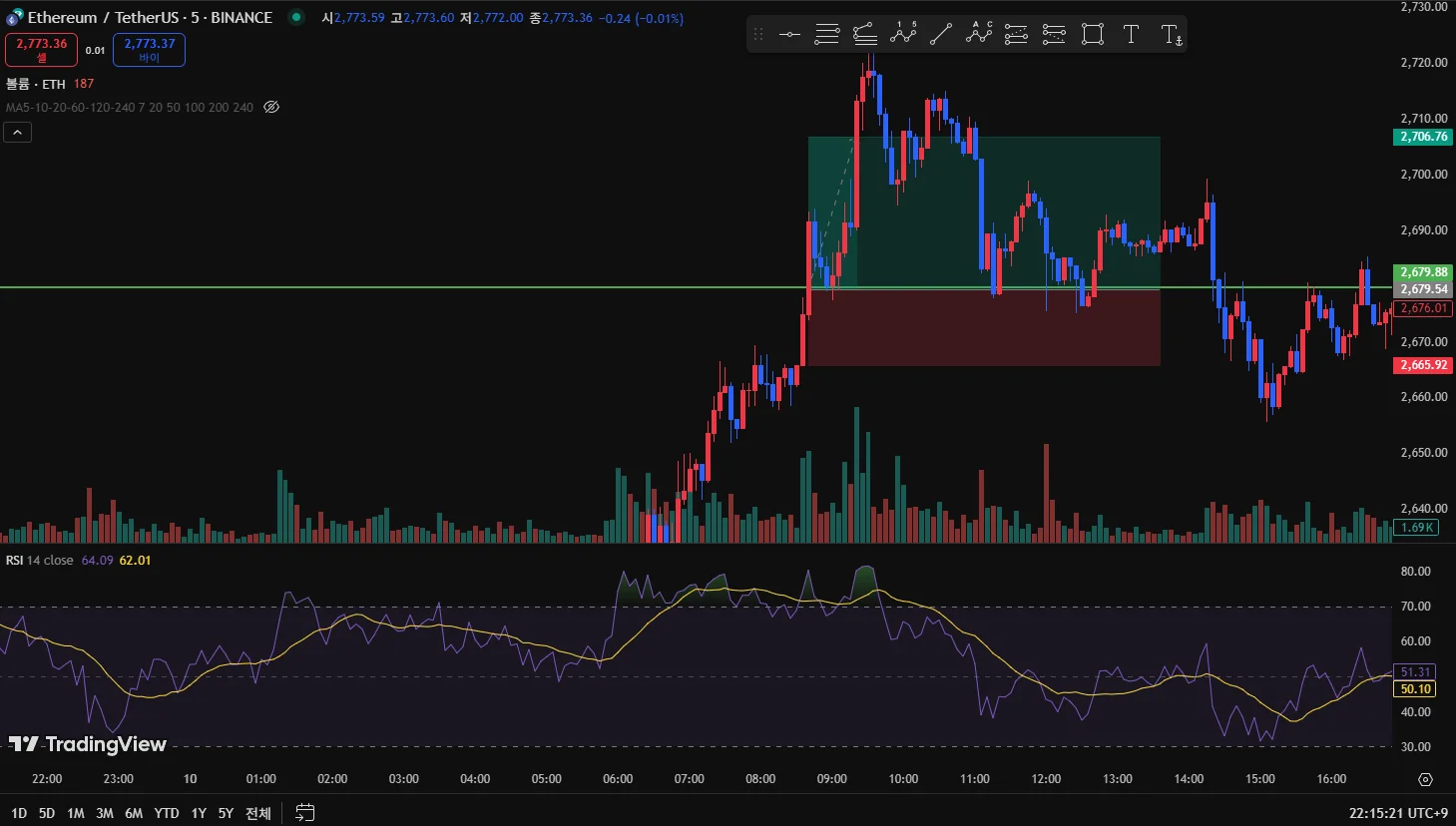1456x826 pixels.
Task: Switch to 1D time range
Action: (19, 813)
